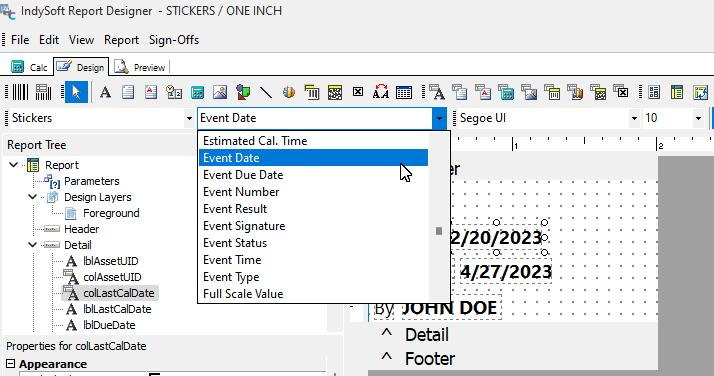The width and height of the screenshot is (714, 376).
Task: Select the Rich Text tool icon
Action: 151,92
